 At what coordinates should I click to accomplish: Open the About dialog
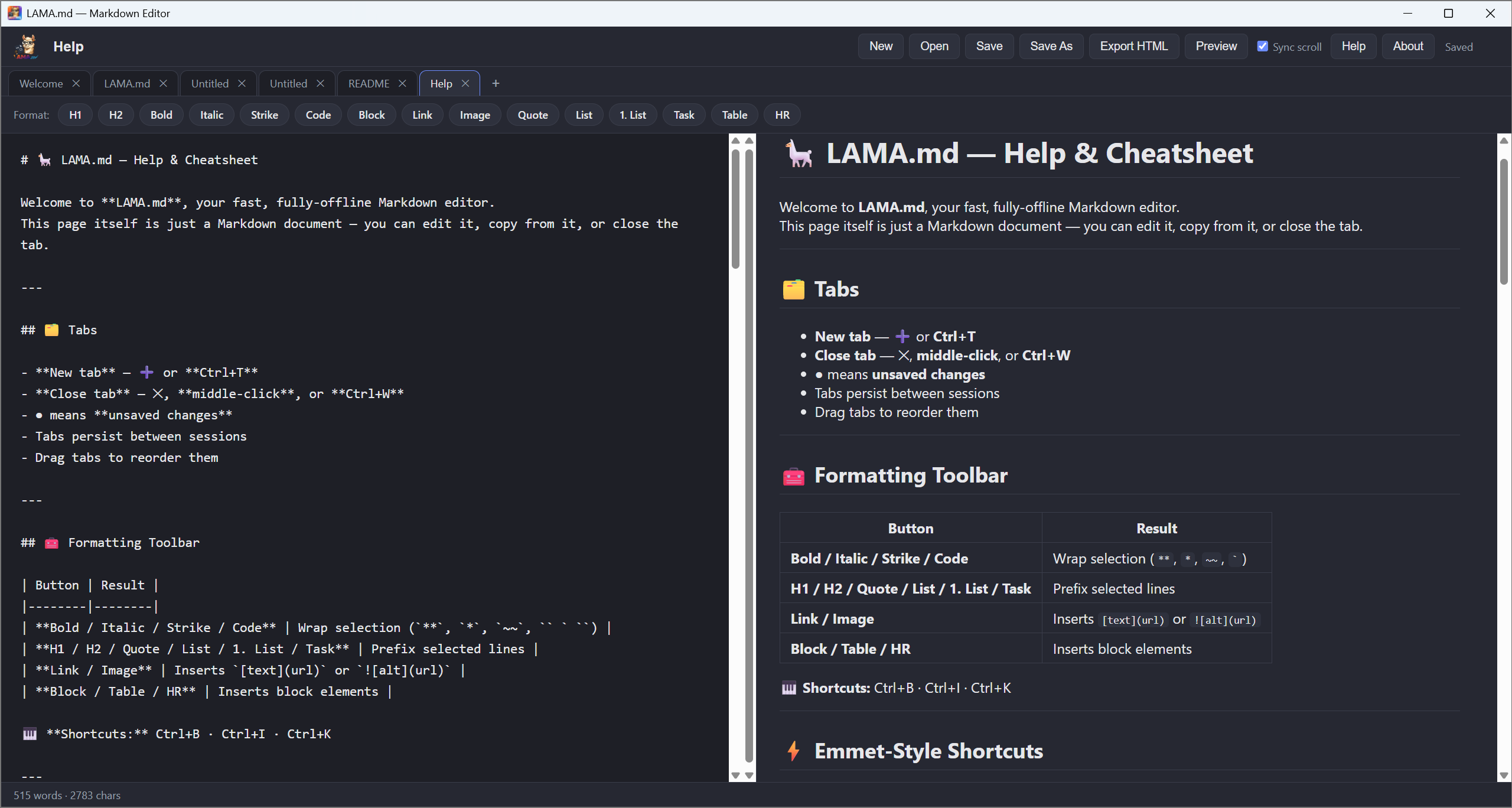click(1408, 46)
